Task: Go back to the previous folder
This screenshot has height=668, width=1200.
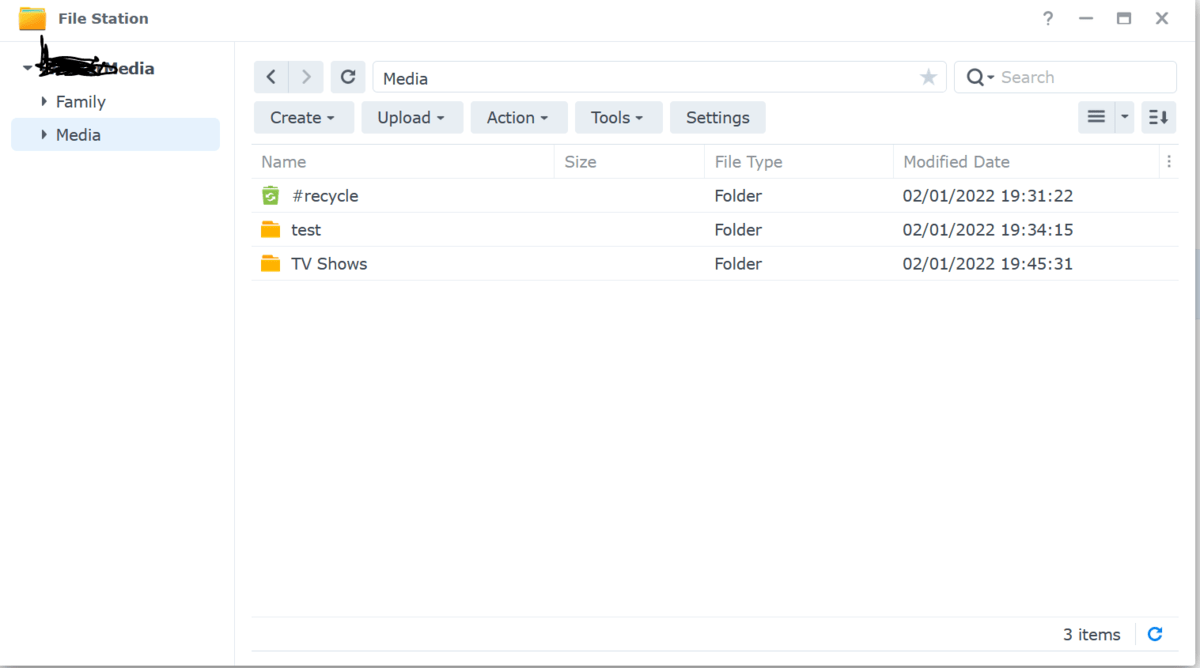Action: tap(271, 77)
